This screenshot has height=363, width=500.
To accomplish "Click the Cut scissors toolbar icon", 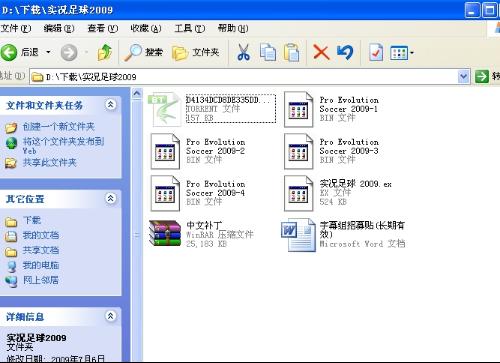I will pyautogui.click(x=243, y=52).
